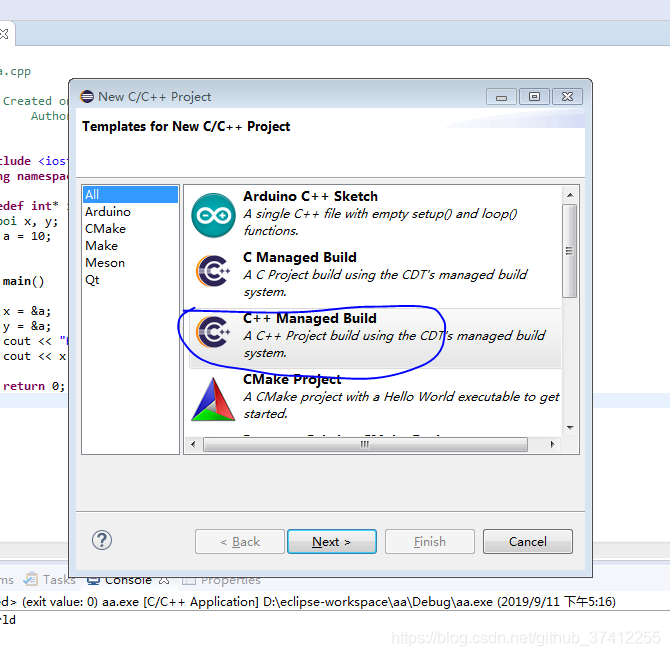Screen dimensions: 670x656
Task: Click the horizontal scroll left arrow
Action: [193, 444]
